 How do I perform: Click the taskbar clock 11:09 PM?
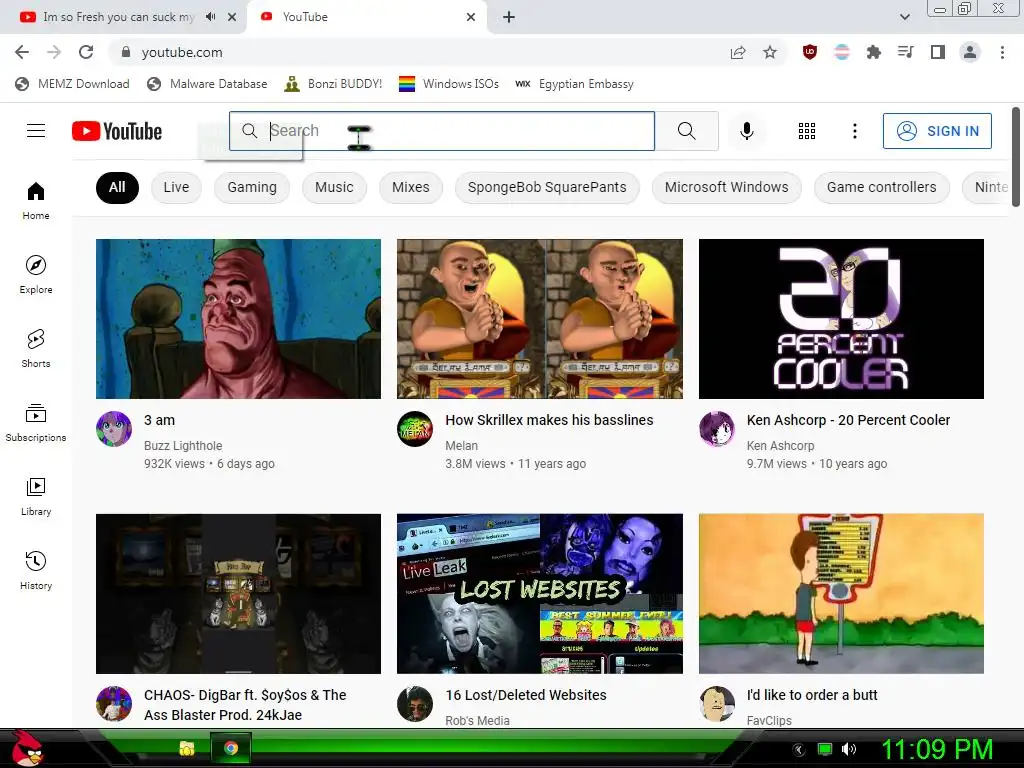pyautogui.click(x=937, y=749)
